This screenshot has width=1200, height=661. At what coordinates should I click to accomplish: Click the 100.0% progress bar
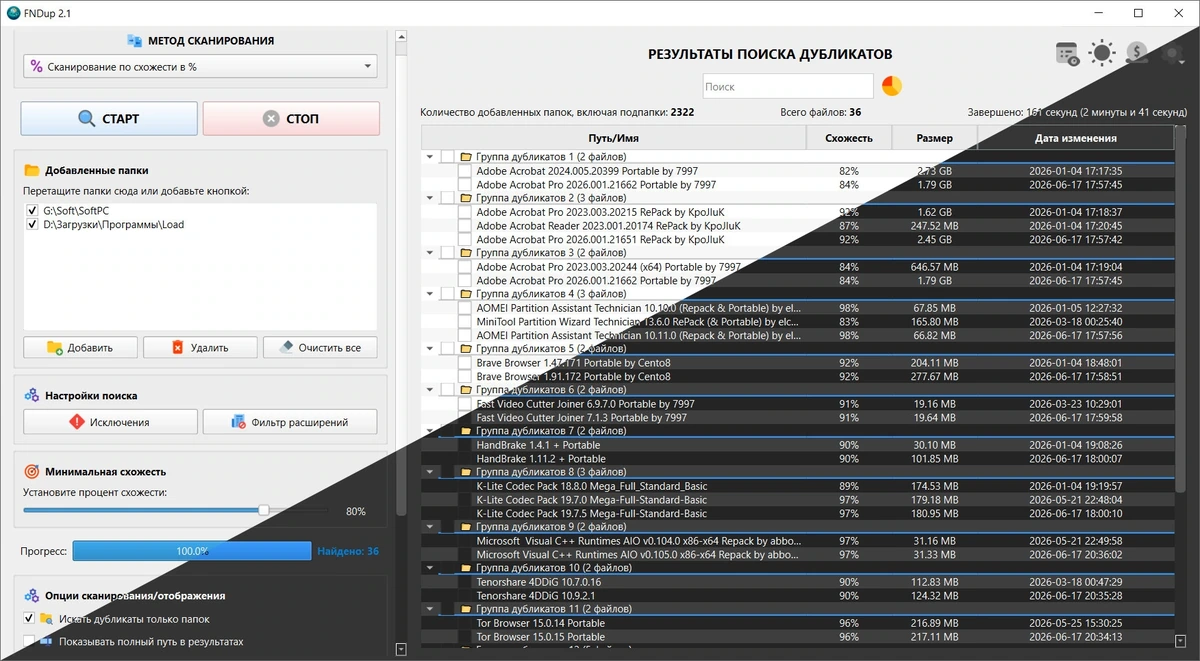point(192,551)
